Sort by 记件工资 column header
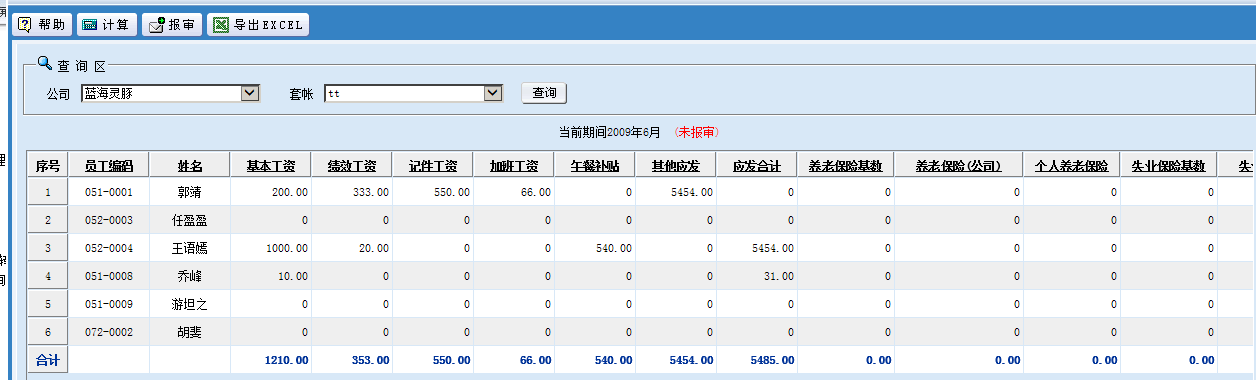 (x=433, y=166)
